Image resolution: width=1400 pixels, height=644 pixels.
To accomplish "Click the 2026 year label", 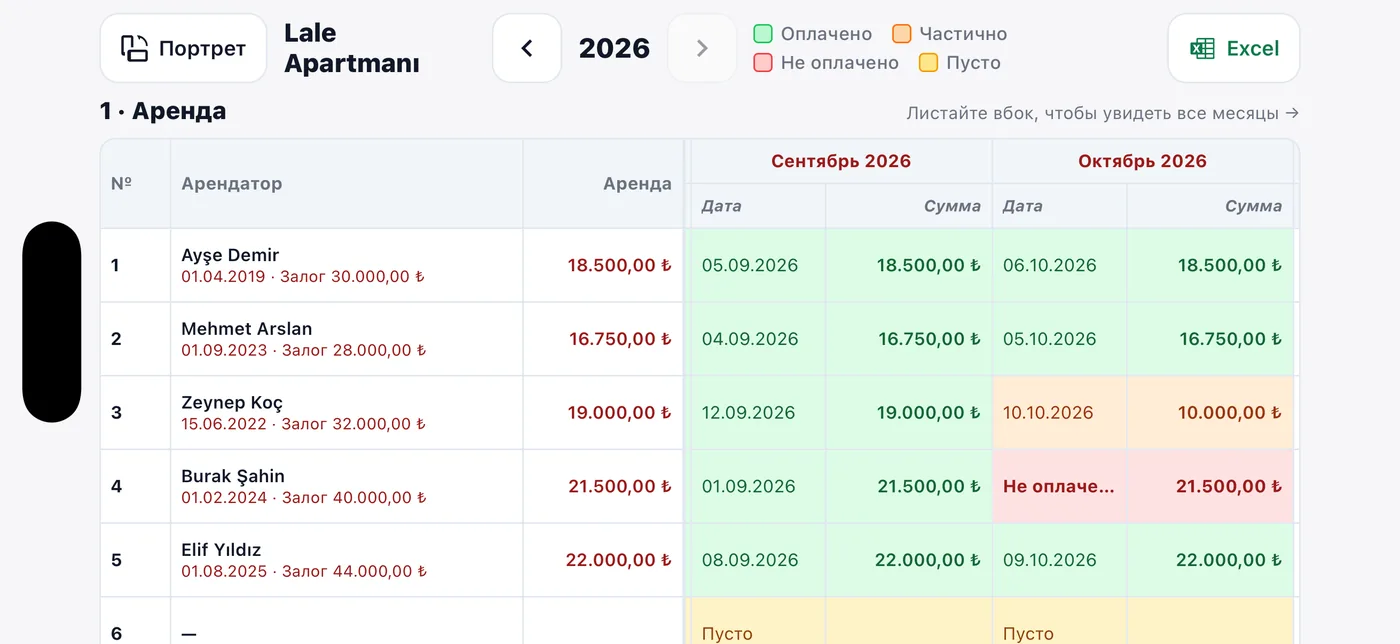I will pyautogui.click(x=614, y=48).
